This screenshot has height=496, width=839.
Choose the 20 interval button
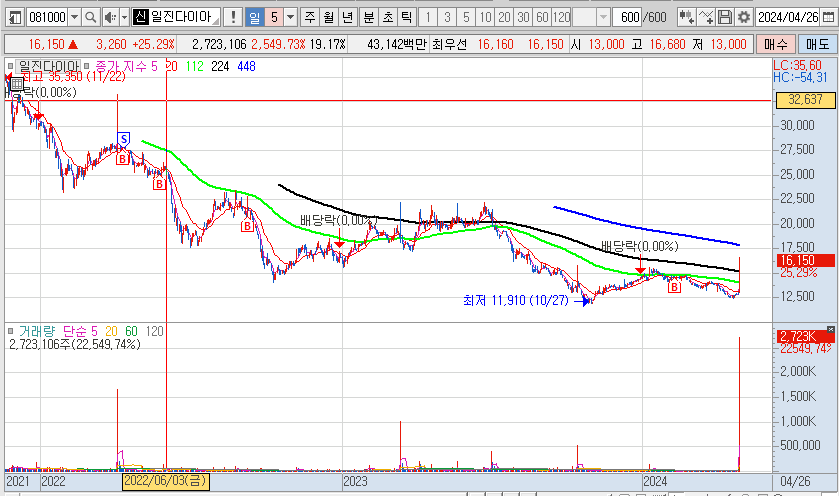pos(504,18)
